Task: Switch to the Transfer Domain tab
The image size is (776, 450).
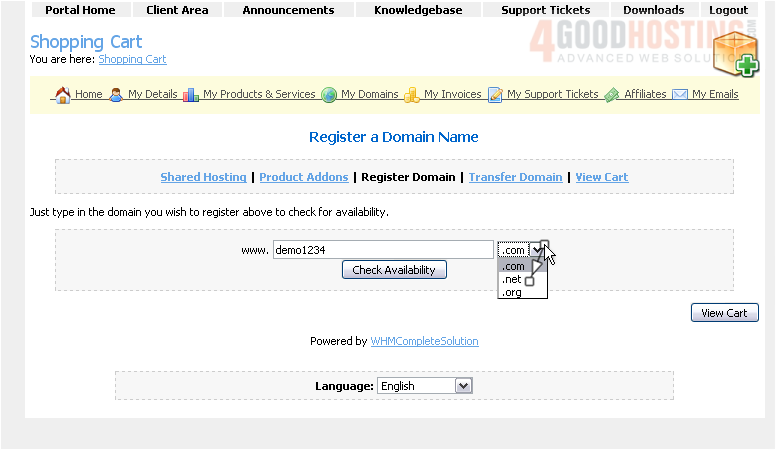Action: point(515,177)
